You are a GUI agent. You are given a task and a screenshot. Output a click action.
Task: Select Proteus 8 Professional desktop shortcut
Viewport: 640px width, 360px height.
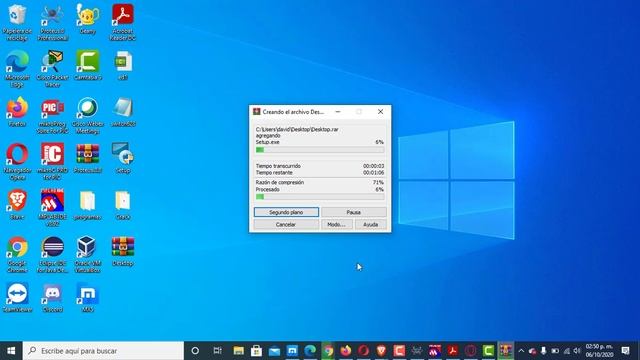coord(52,22)
